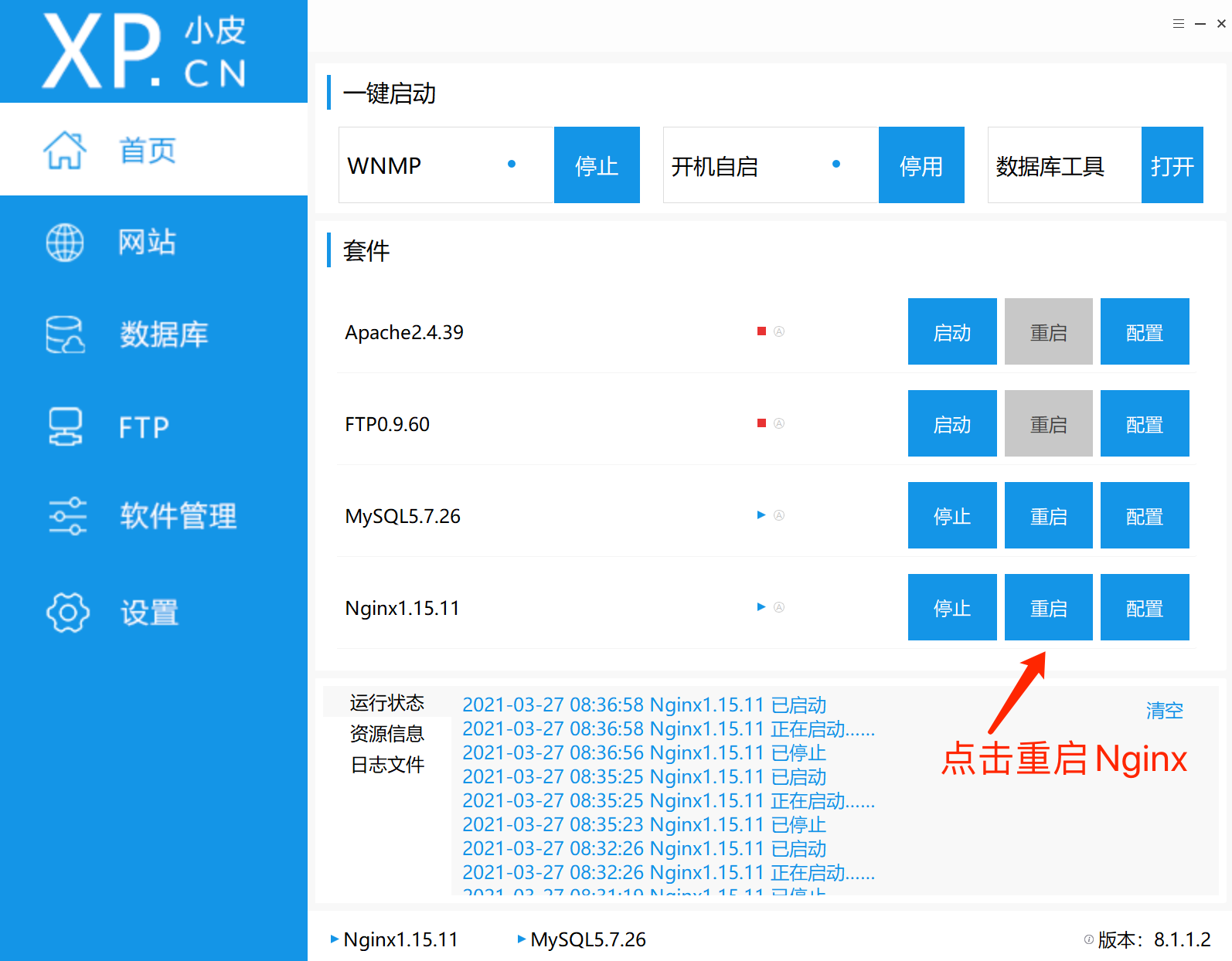Click blue running arrow for Nginx1.15.11

761,607
